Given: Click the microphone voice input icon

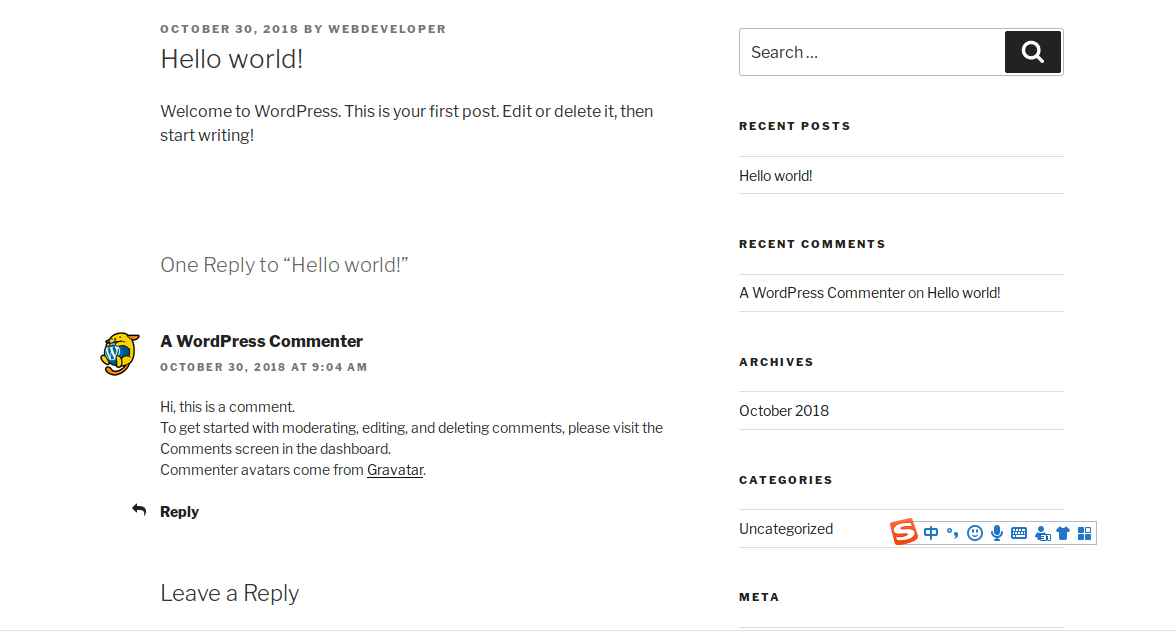Looking at the screenshot, I should pyautogui.click(x=997, y=533).
